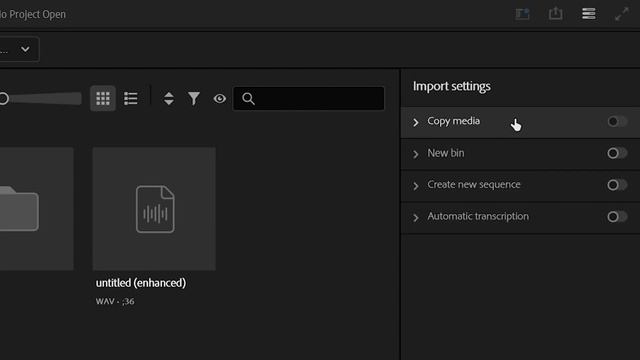This screenshot has height=360, width=640.
Task: Select the untitled (enhanced) audio thumbnail
Action: pos(154,209)
